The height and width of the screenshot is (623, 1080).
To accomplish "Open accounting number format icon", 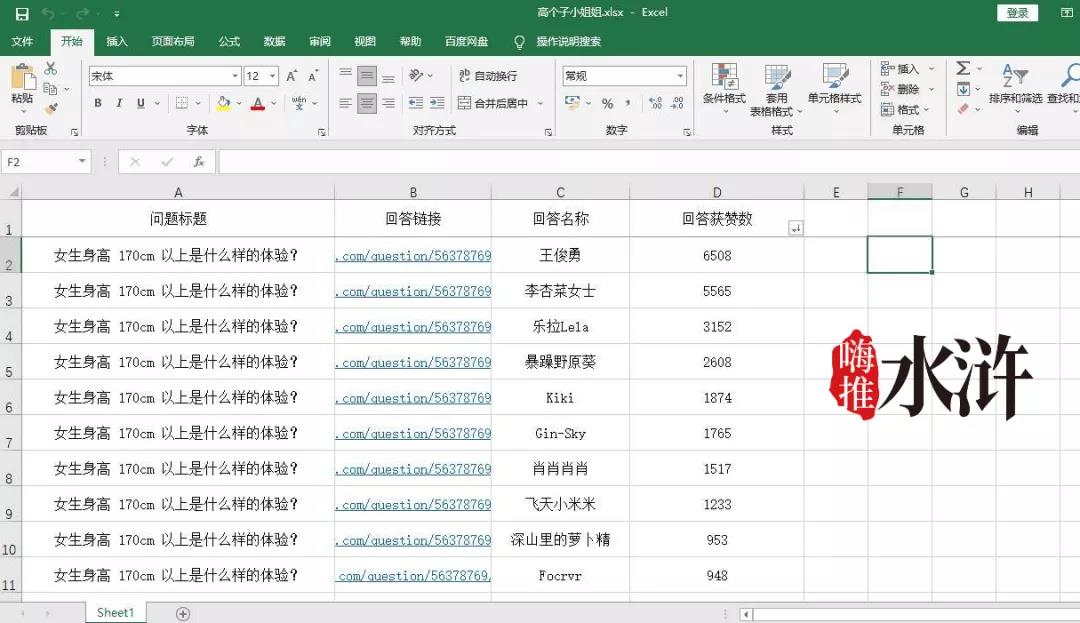I will 572,103.
